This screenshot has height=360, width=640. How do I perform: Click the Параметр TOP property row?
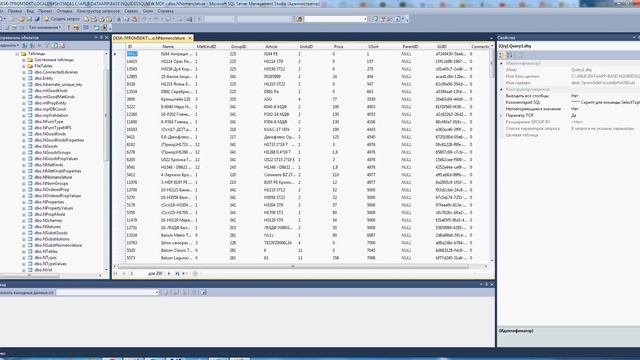coord(569,116)
